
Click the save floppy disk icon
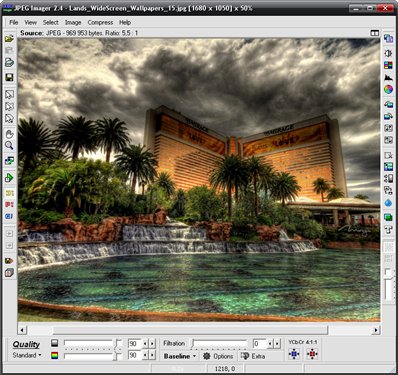tap(9, 77)
